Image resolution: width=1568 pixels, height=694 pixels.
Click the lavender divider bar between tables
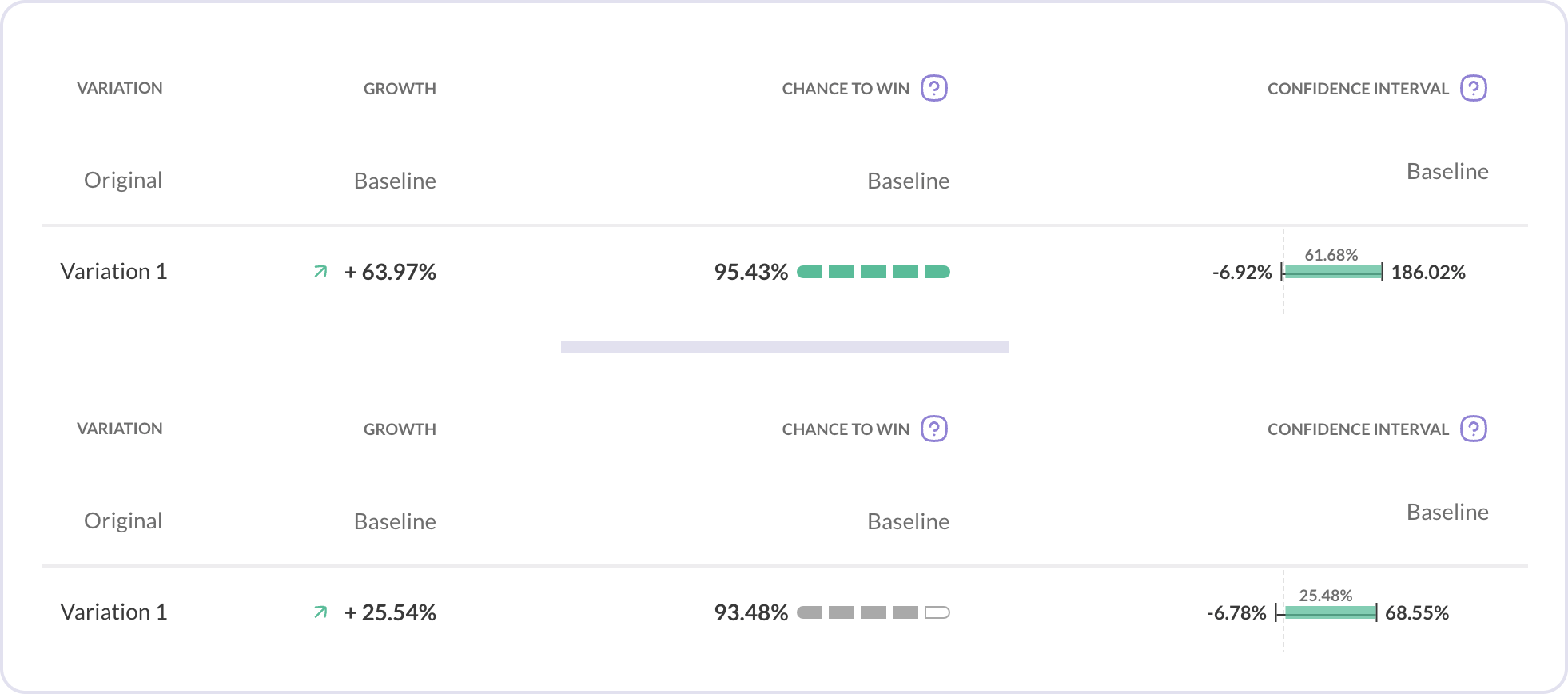click(784, 347)
